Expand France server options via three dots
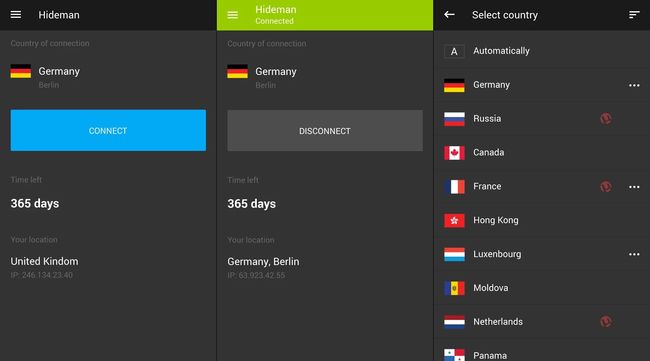Viewport: 650px width, 361px height. tap(634, 187)
